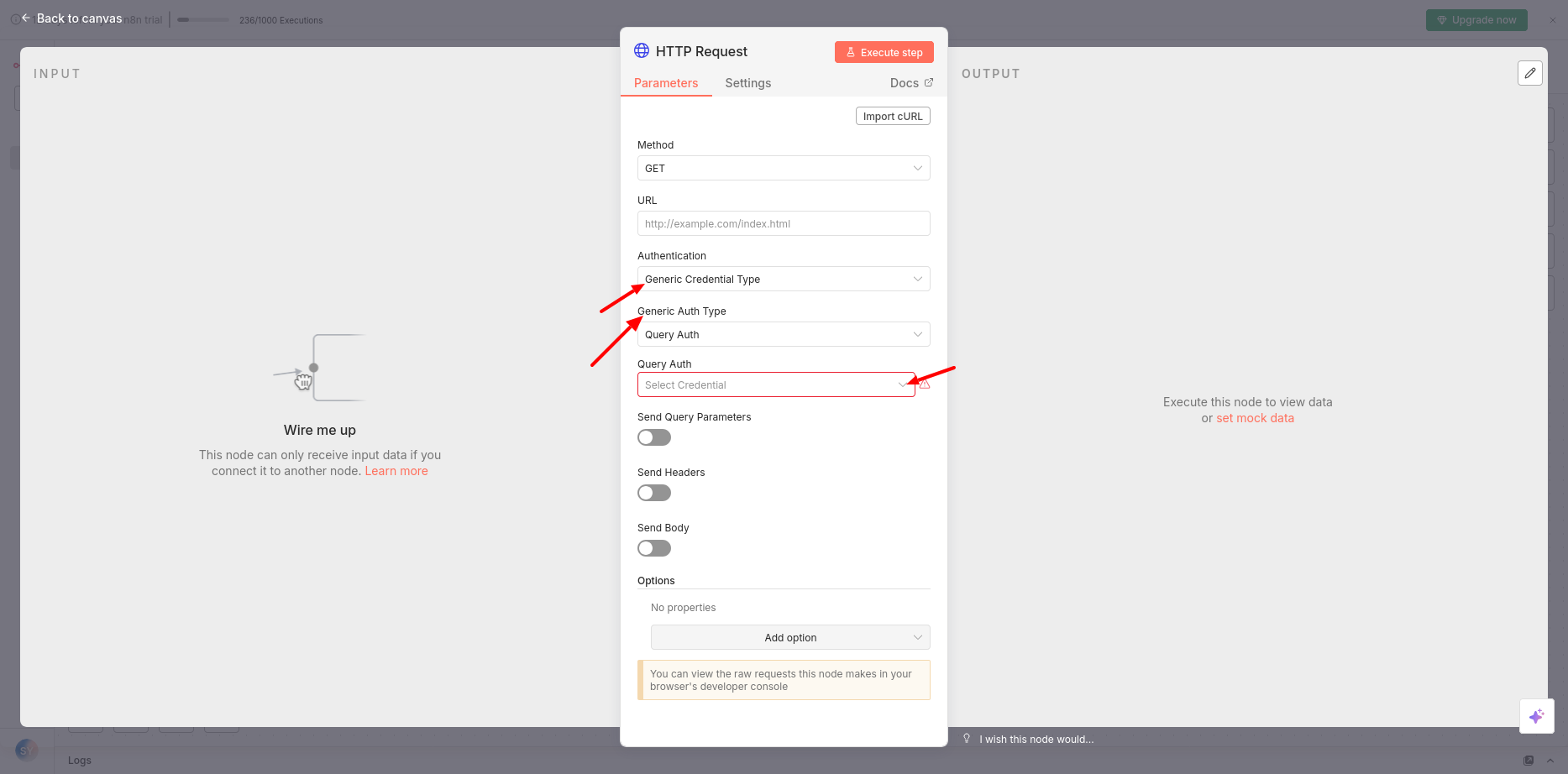This screenshot has height=774, width=1568.
Task: Click the set mock data link
Action: point(1256,418)
